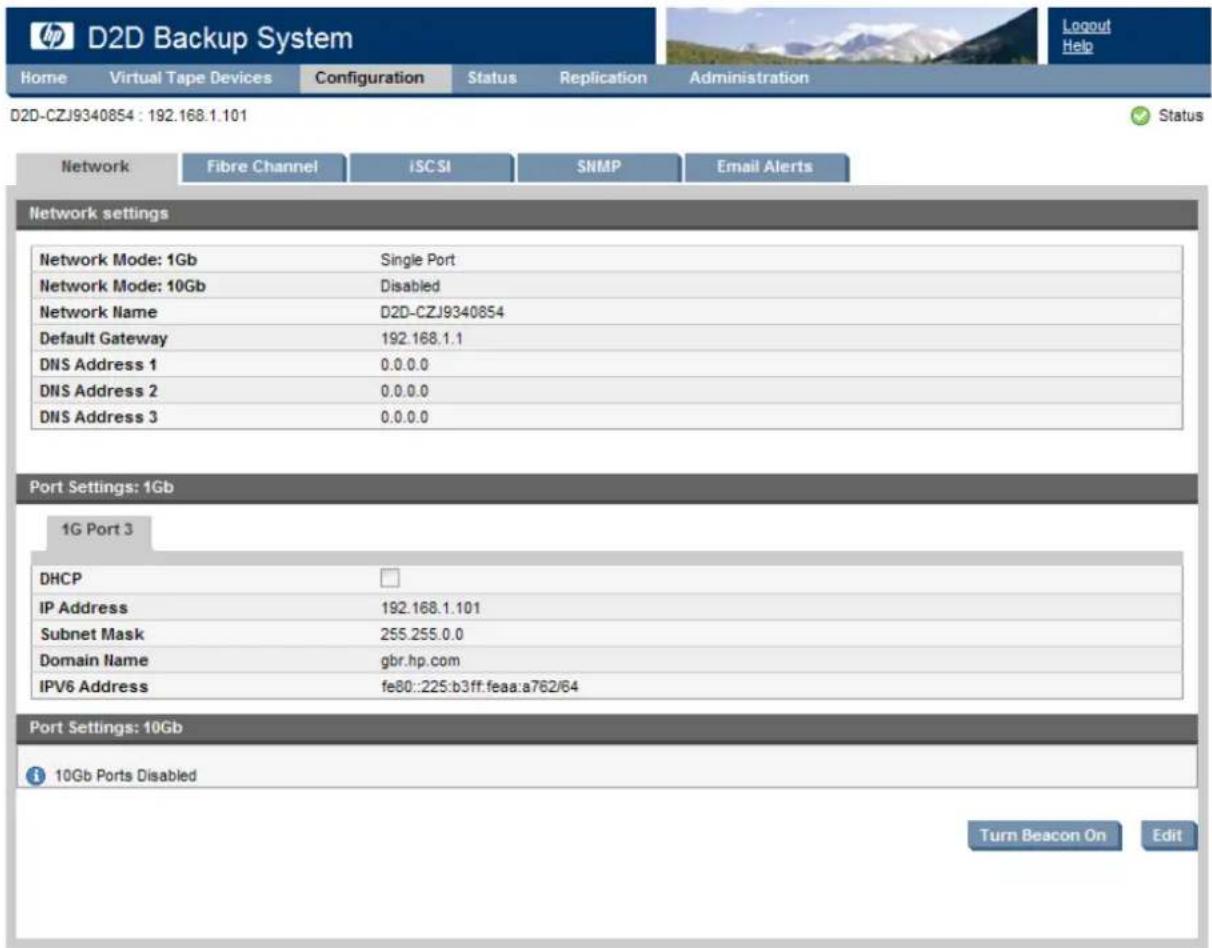Select the IPv6 value fe80::225:b3ff:feaa:a762/64

pyautogui.click(x=479, y=687)
